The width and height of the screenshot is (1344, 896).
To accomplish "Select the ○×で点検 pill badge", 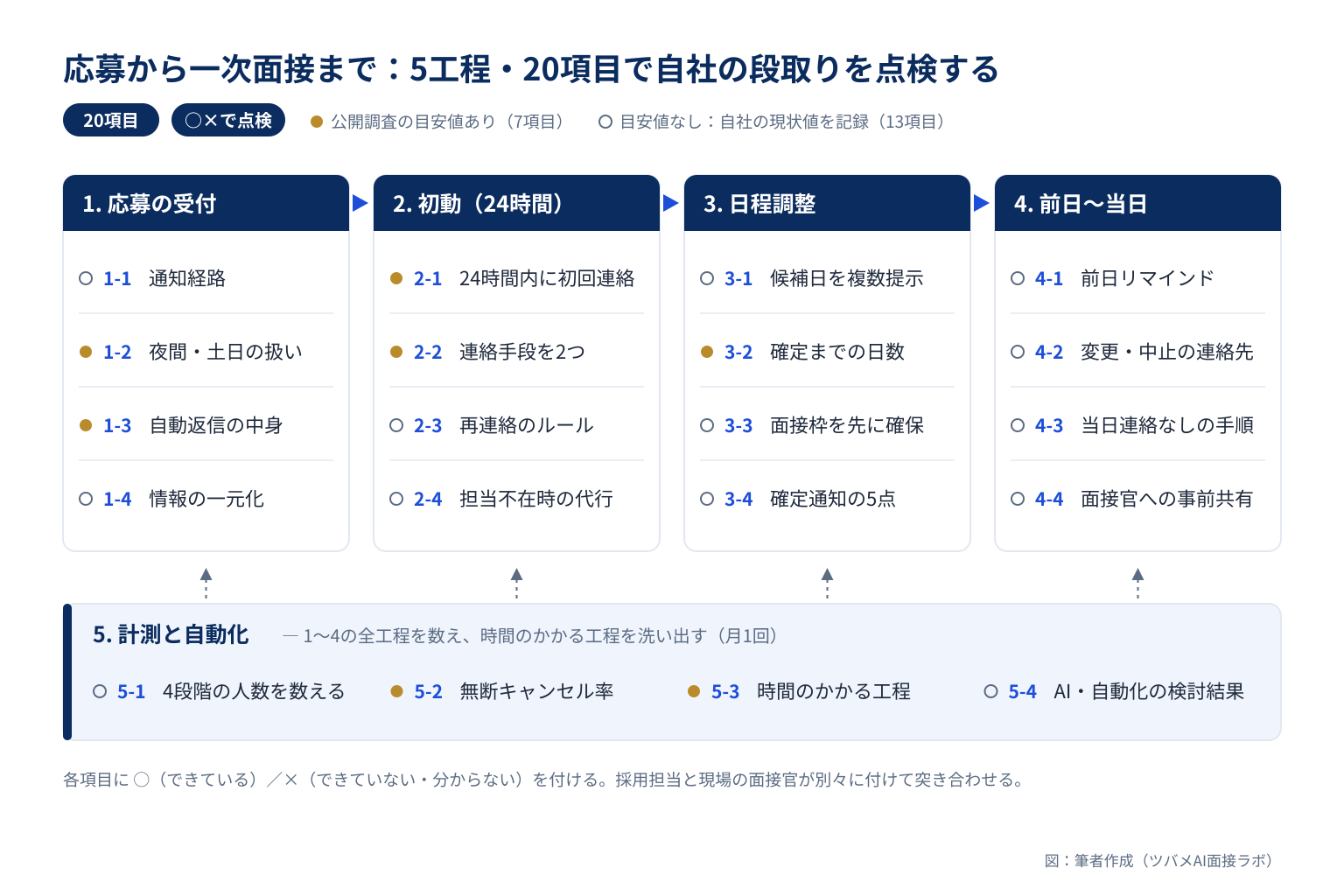I will click(228, 121).
